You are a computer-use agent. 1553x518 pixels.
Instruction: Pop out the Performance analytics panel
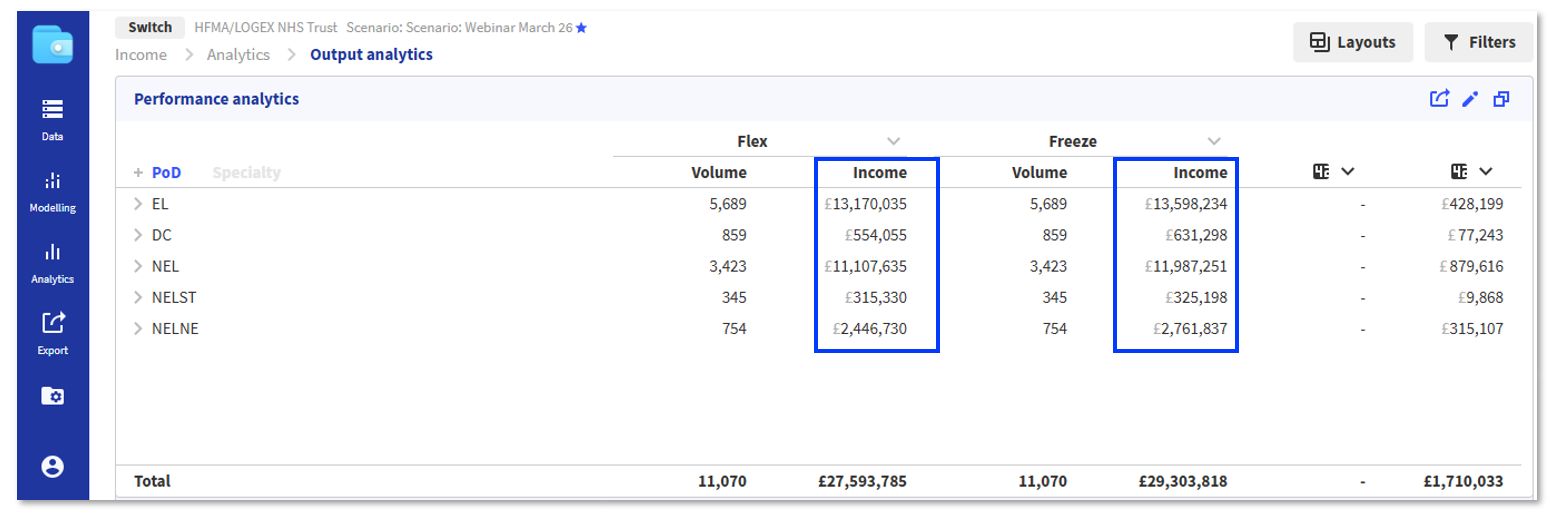1500,99
